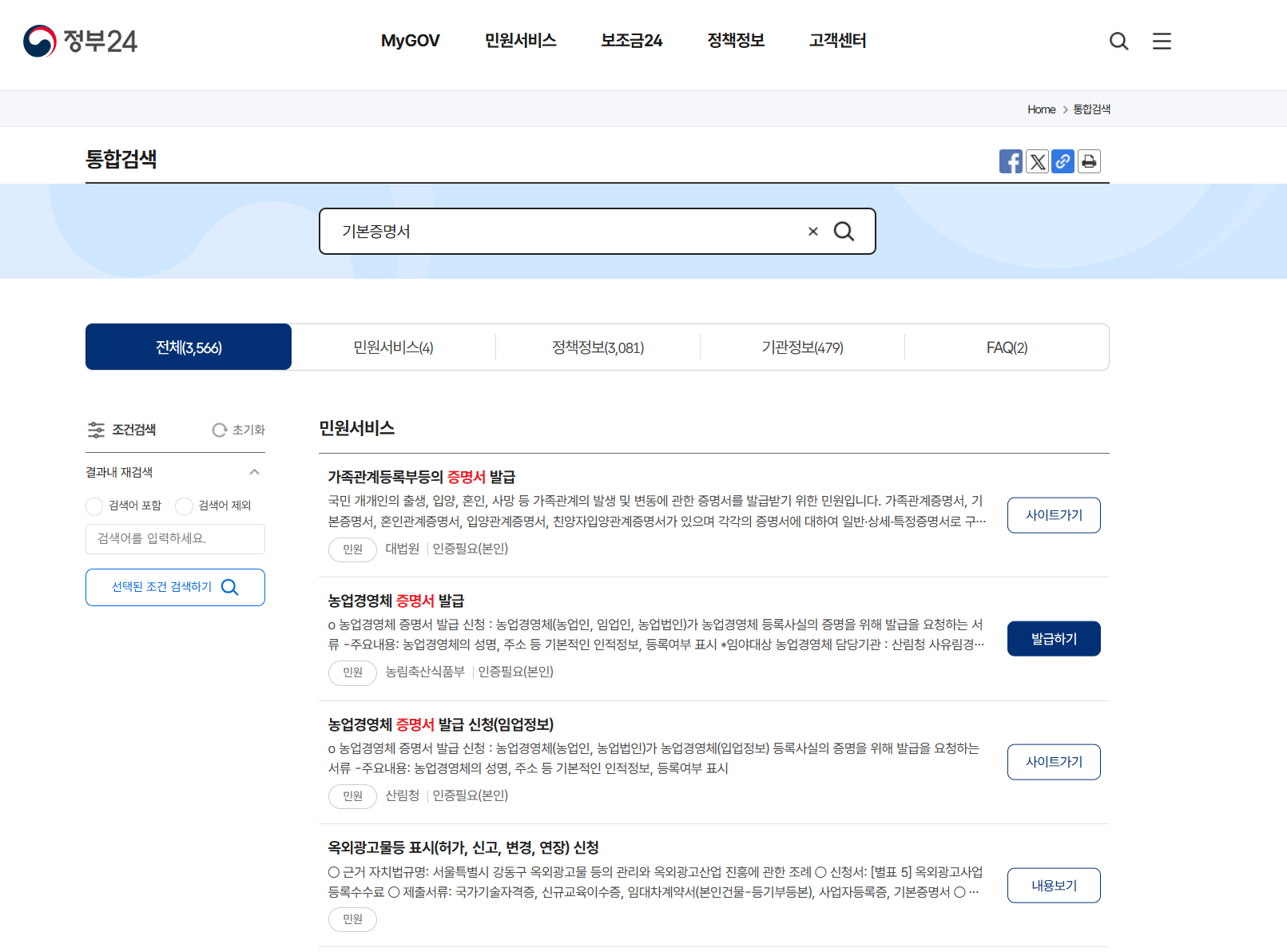Copy the page URL link
The width and height of the screenshot is (1287, 952).
pyautogui.click(x=1063, y=161)
